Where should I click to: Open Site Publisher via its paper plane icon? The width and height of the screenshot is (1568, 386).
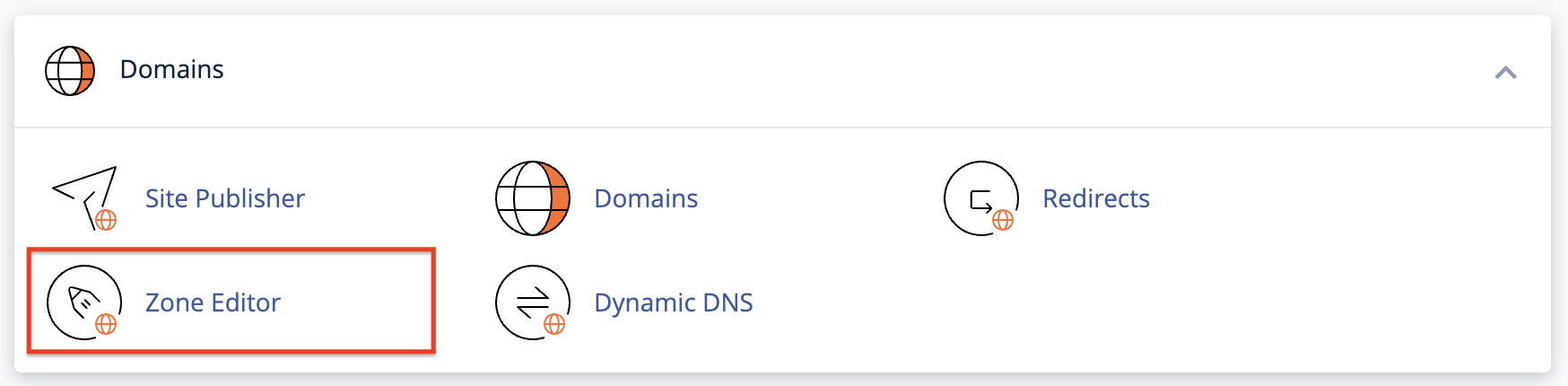tap(84, 197)
